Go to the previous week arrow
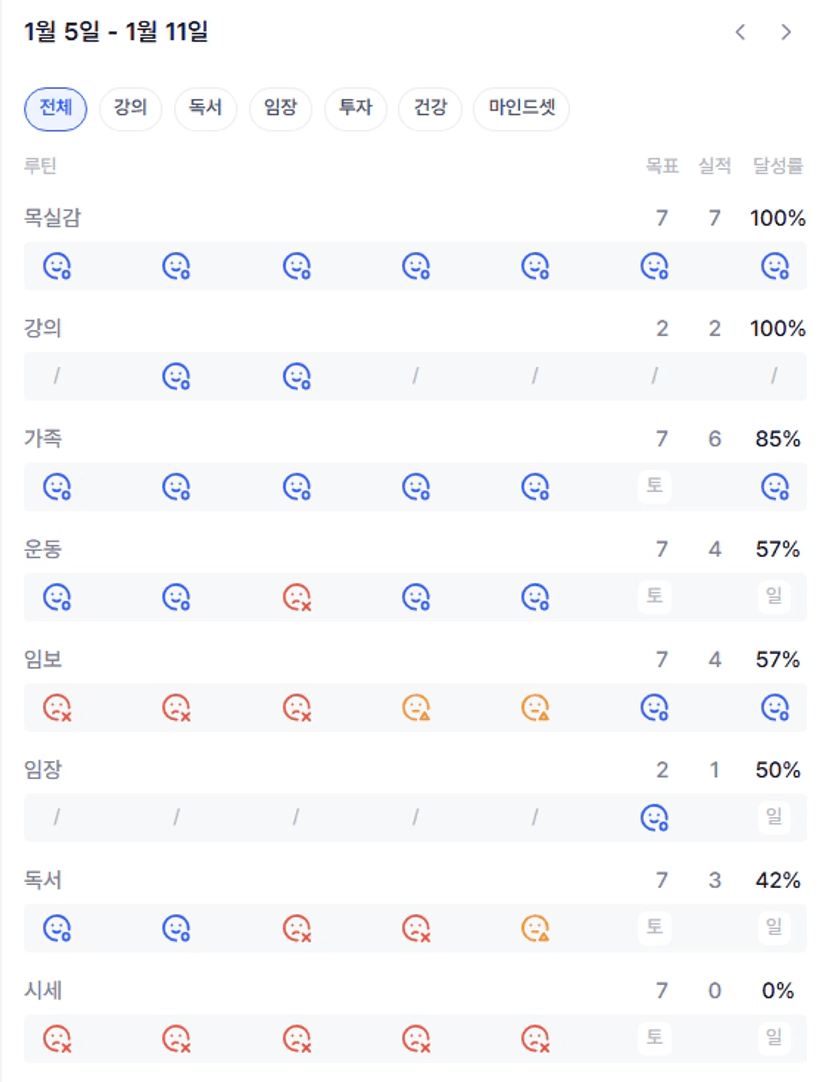The image size is (827, 1082). click(x=740, y=32)
